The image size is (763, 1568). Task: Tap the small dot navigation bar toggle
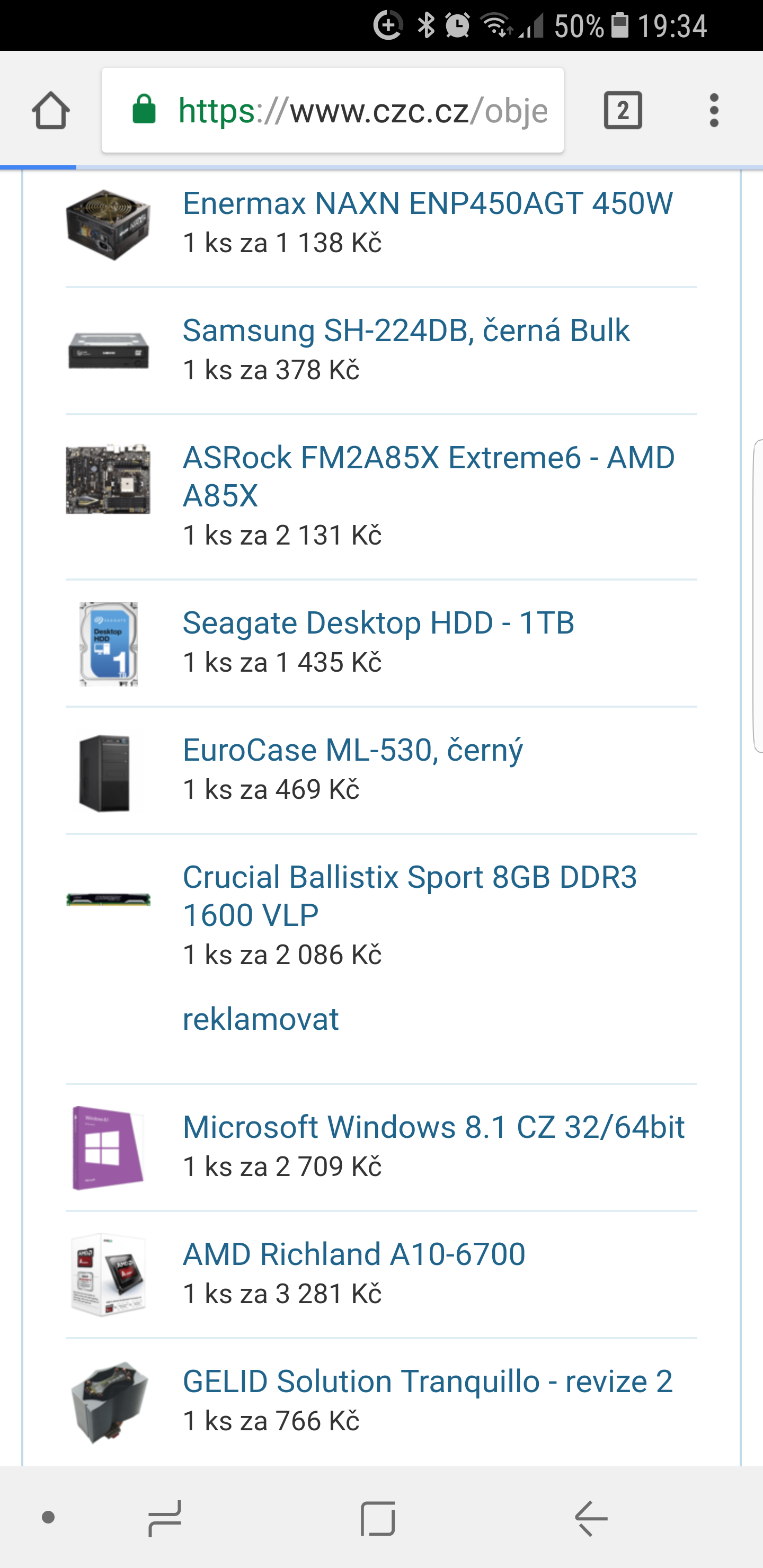pyautogui.click(x=48, y=1518)
